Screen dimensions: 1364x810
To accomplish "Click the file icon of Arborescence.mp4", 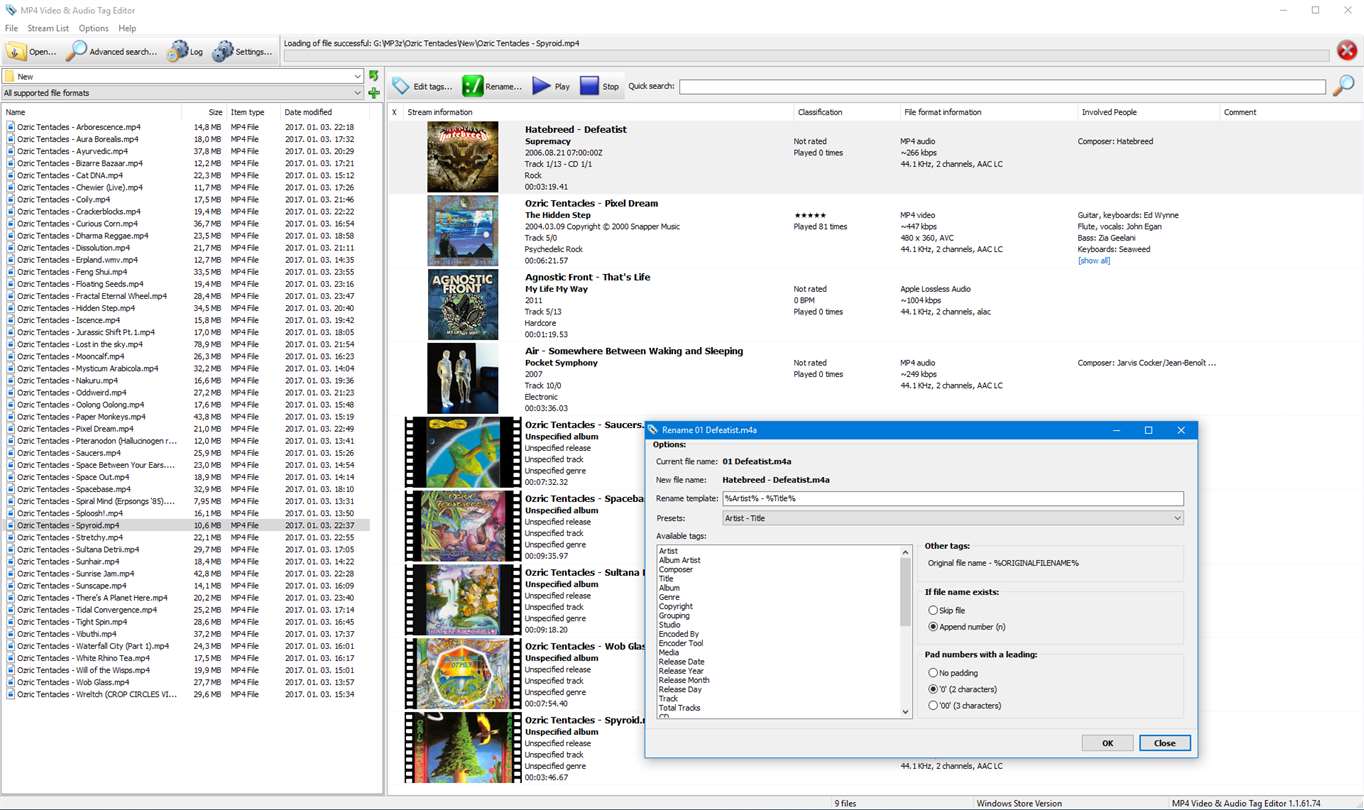I will click(11, 127).
